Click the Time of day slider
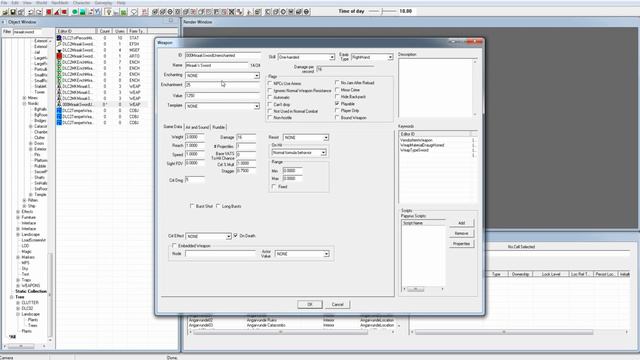This screenshot has height=360, width=640. tap(382, 11)
